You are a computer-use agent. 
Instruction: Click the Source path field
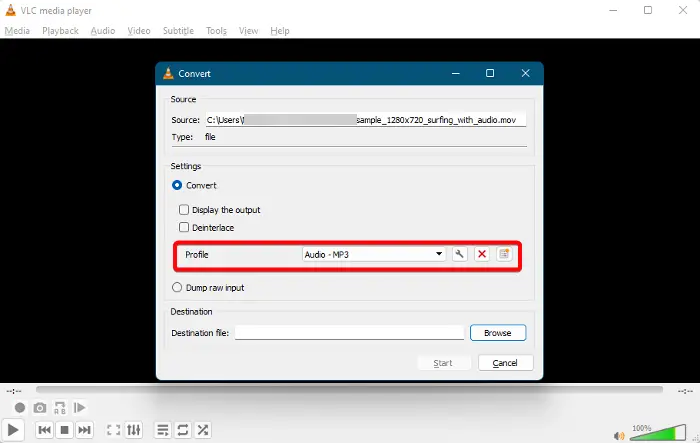tap(366, 120)
